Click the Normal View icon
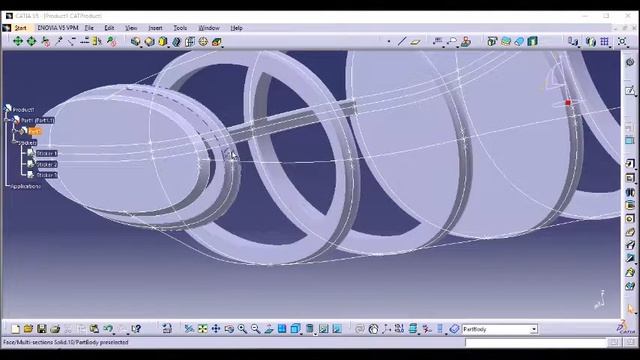640x360 pixels. coord(269,329)
